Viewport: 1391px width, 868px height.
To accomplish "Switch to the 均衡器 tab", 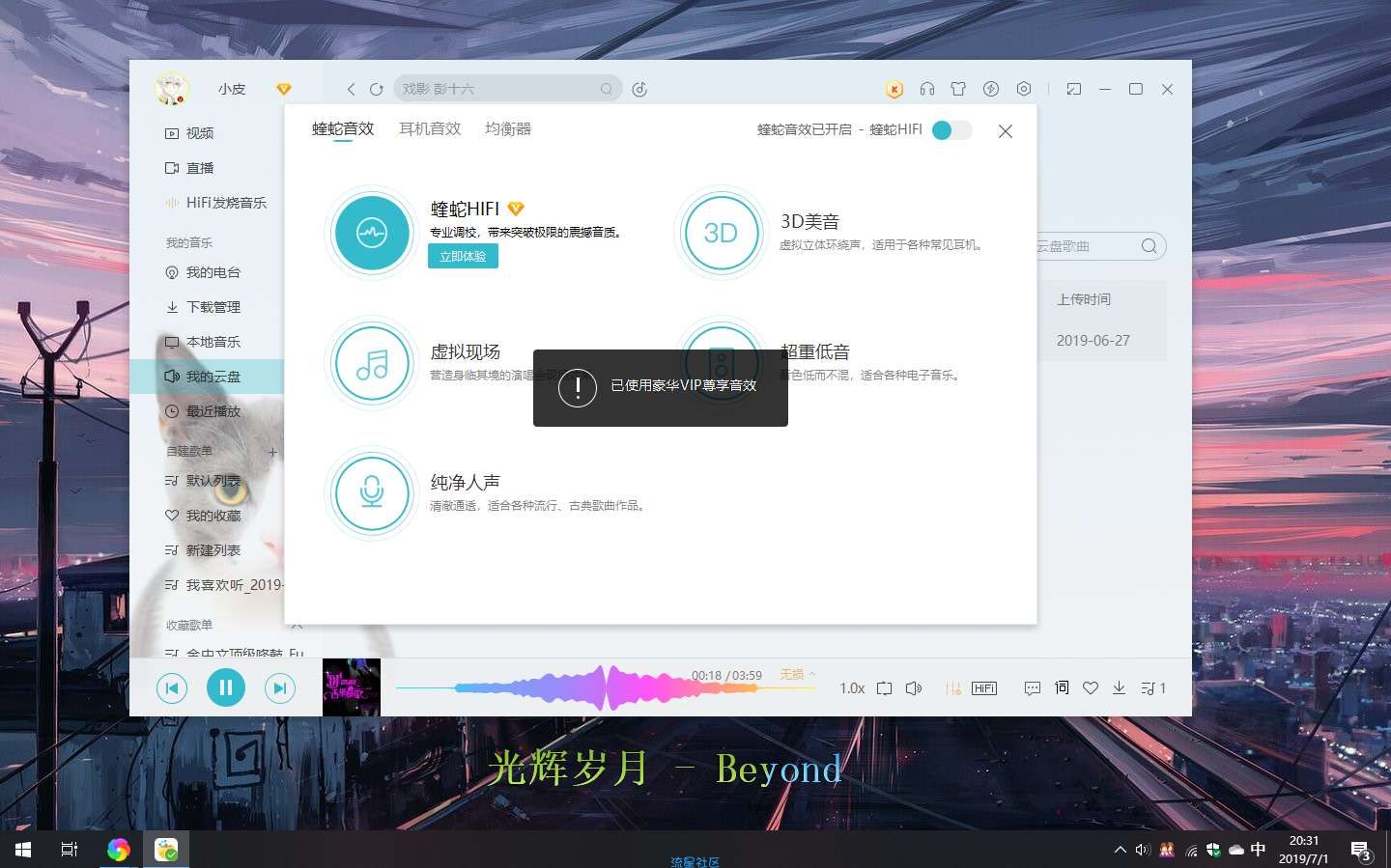I will (x=508, y=128).
